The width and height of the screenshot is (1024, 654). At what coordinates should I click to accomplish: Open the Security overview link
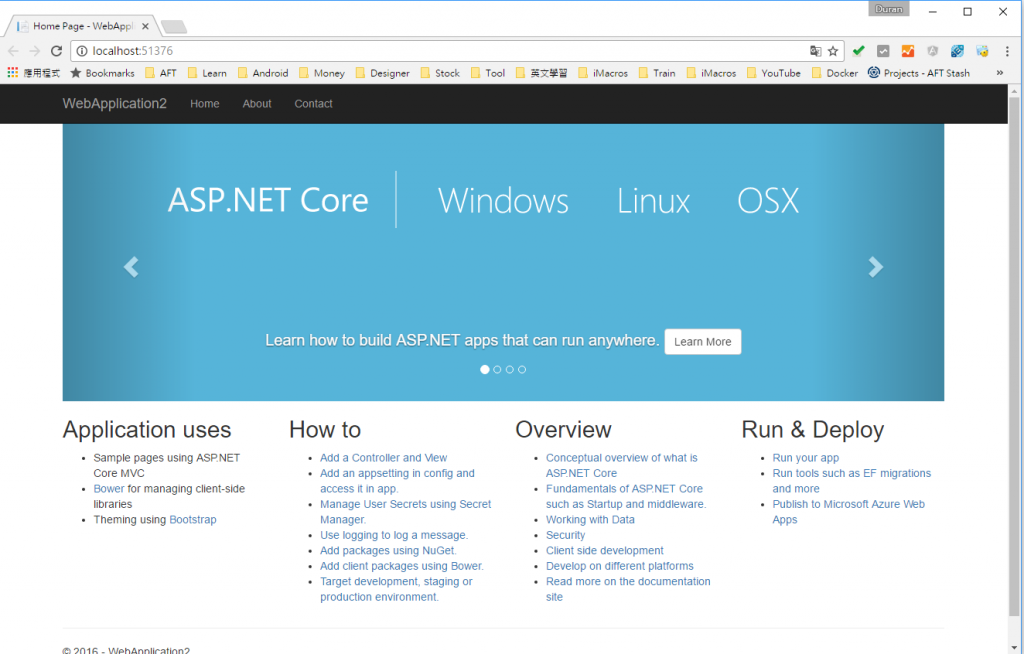(566, 535)
